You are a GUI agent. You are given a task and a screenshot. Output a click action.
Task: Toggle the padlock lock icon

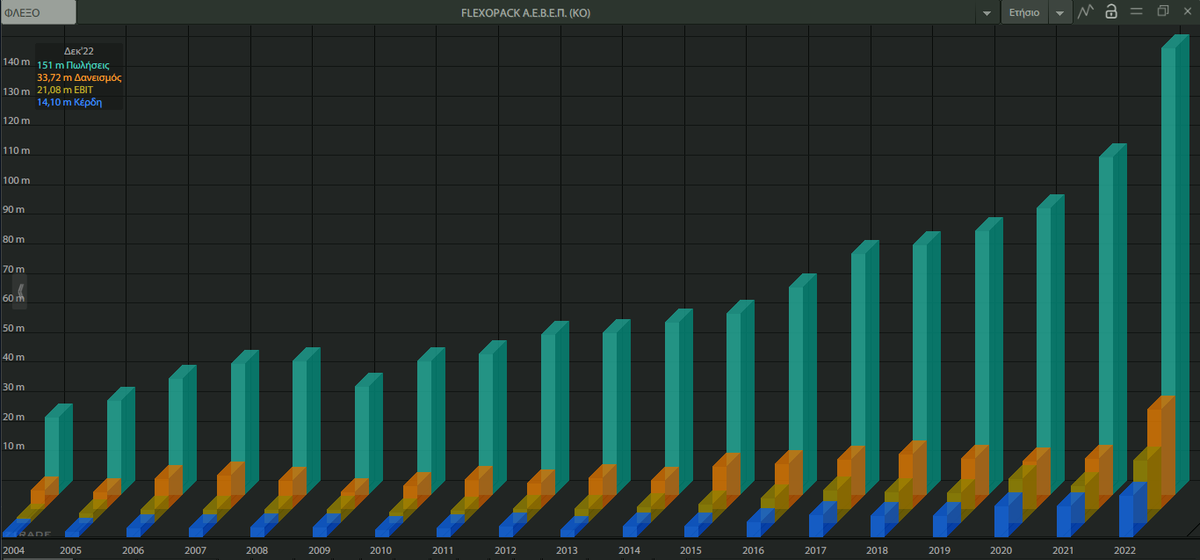tap(1111, 12)
